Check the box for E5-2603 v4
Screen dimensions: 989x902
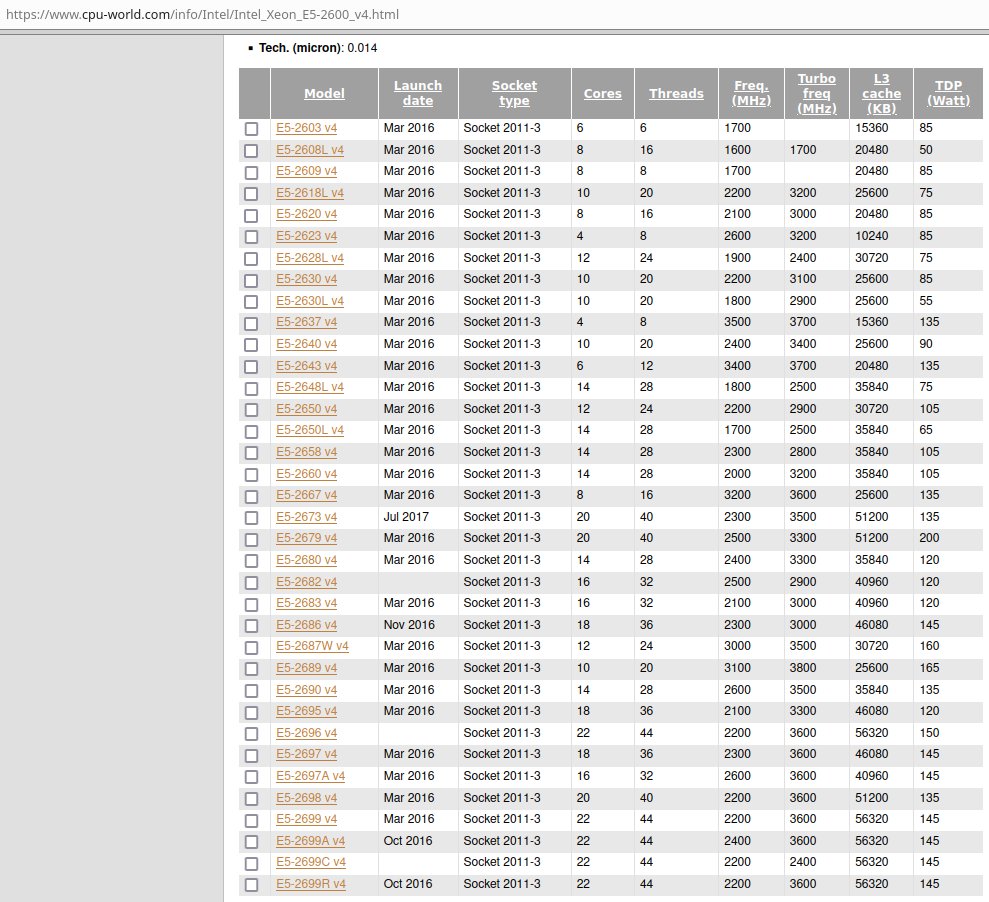(x=252, y=129)
